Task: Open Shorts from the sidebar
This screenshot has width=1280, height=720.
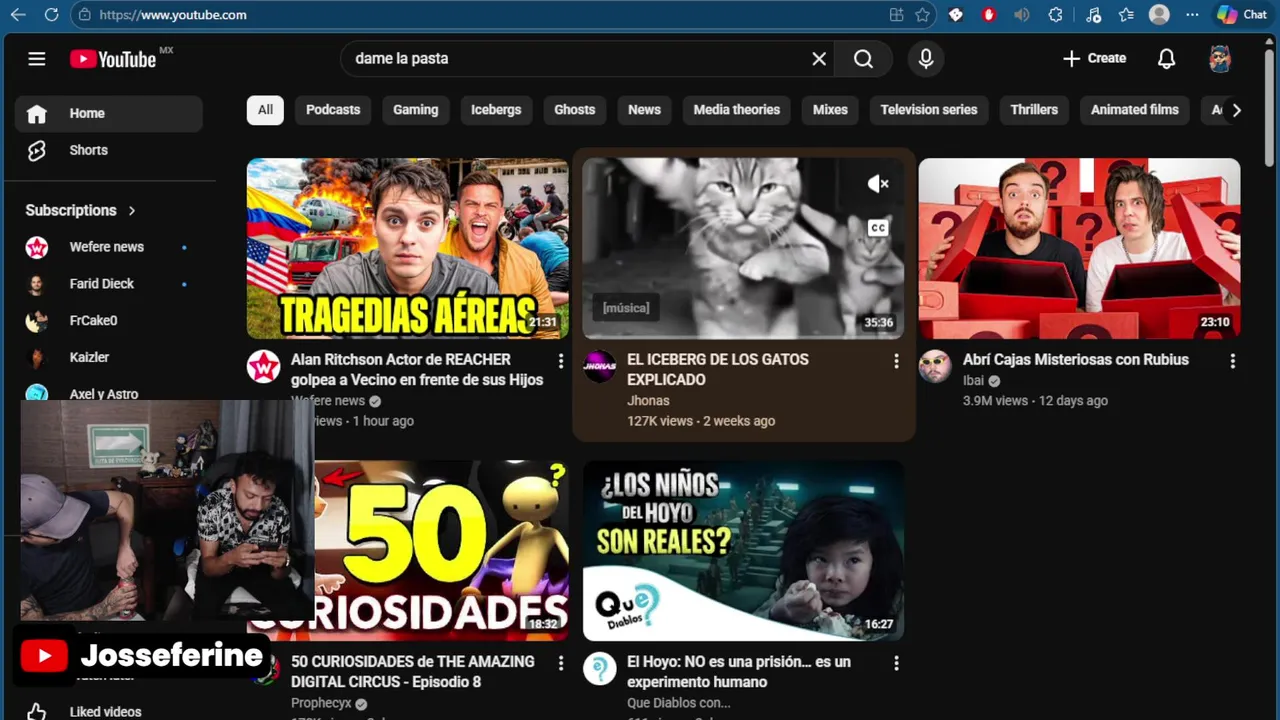Action: point(109,150)
